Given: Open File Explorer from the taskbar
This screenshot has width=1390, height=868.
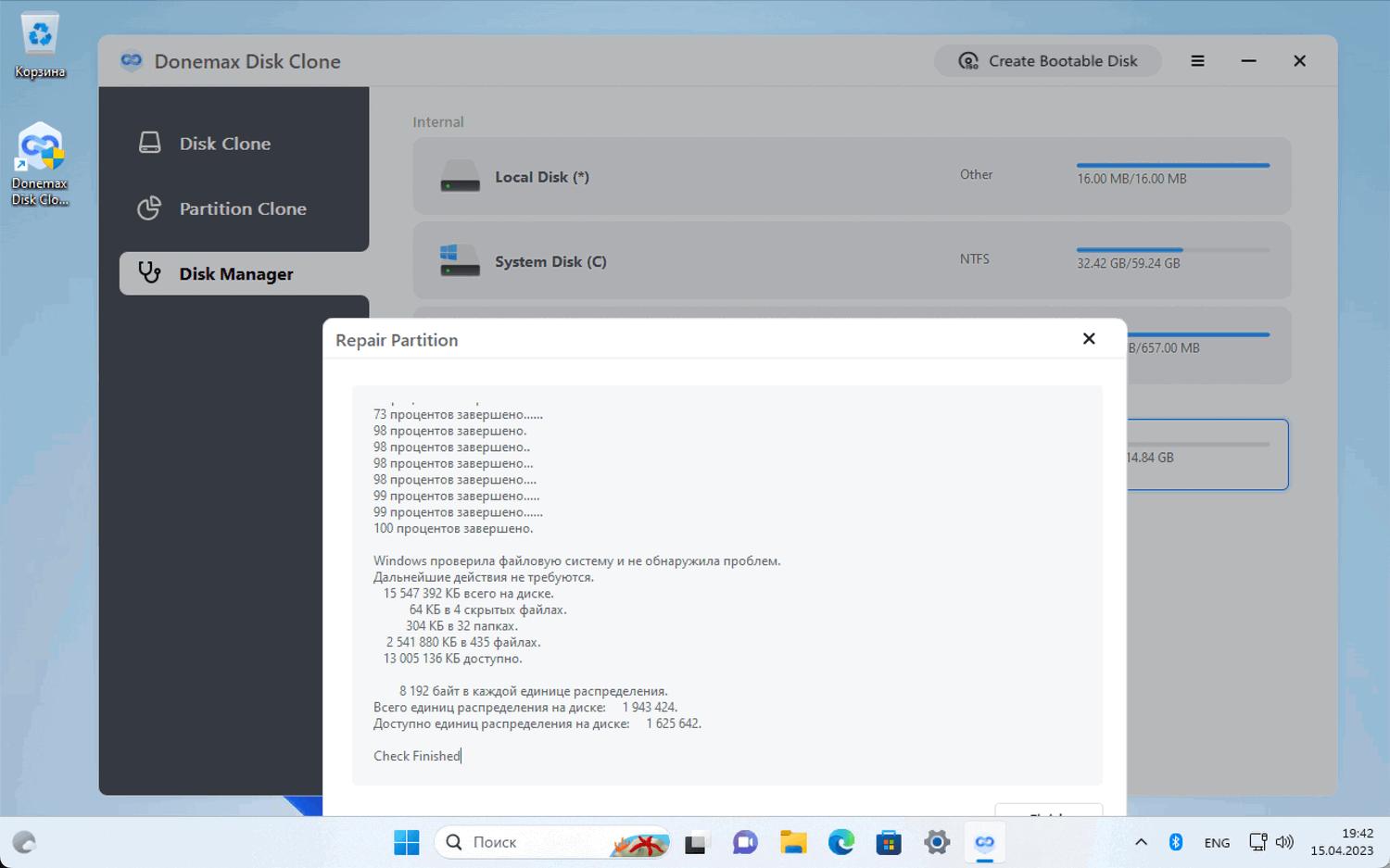Looking at the screenshot, I should 793,842.
